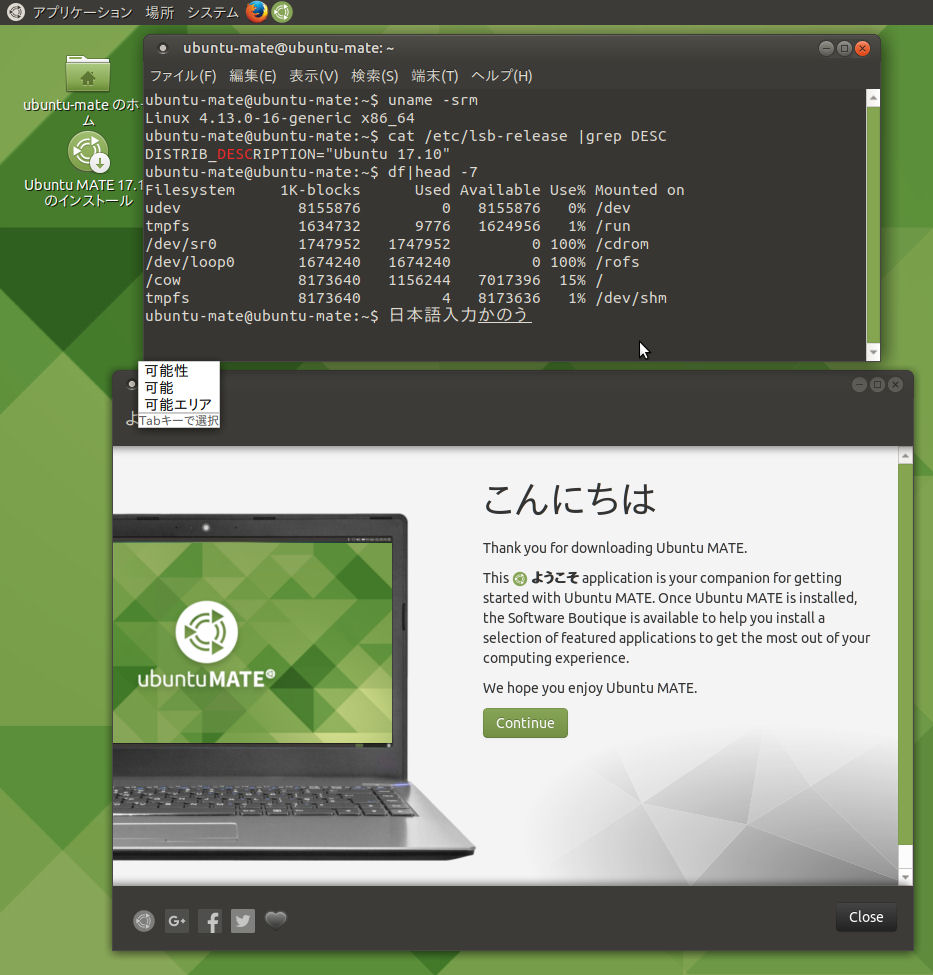This screenshot has height=975, width=933.
Task: Launch Ubuntu MATE Welcome icon in top panel
Action: coord(282,12)
